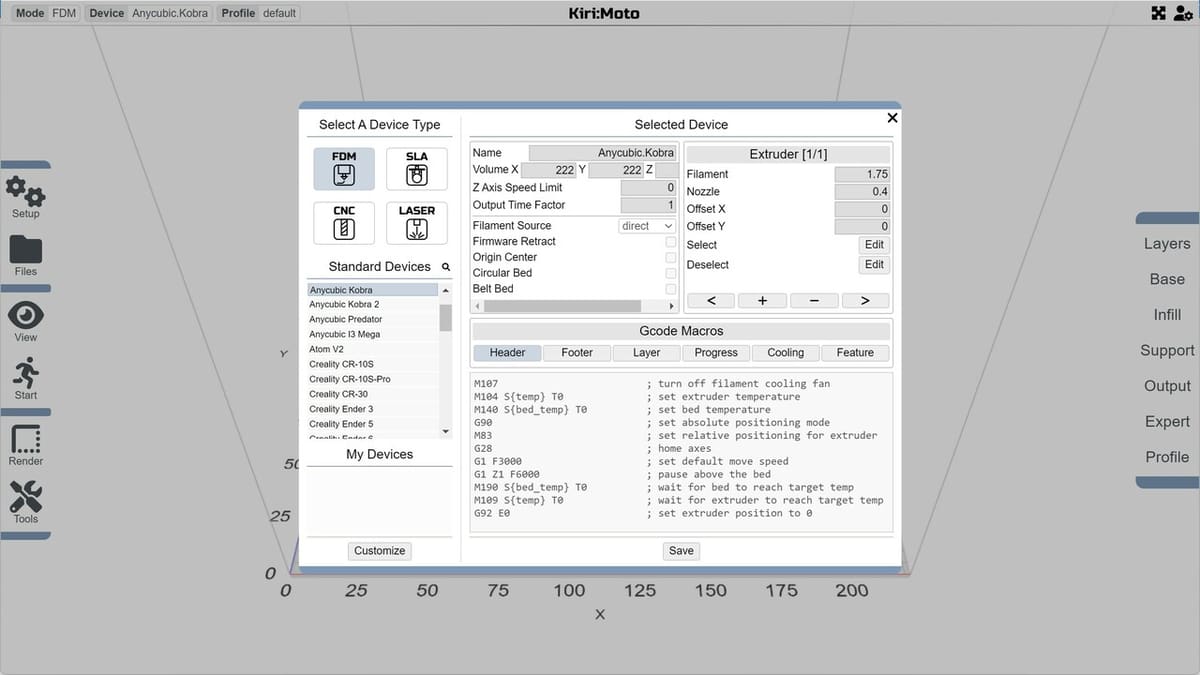Screen dimensions: 1200x675
Task: Remove extruder with the − button
Action: [814, 301]
